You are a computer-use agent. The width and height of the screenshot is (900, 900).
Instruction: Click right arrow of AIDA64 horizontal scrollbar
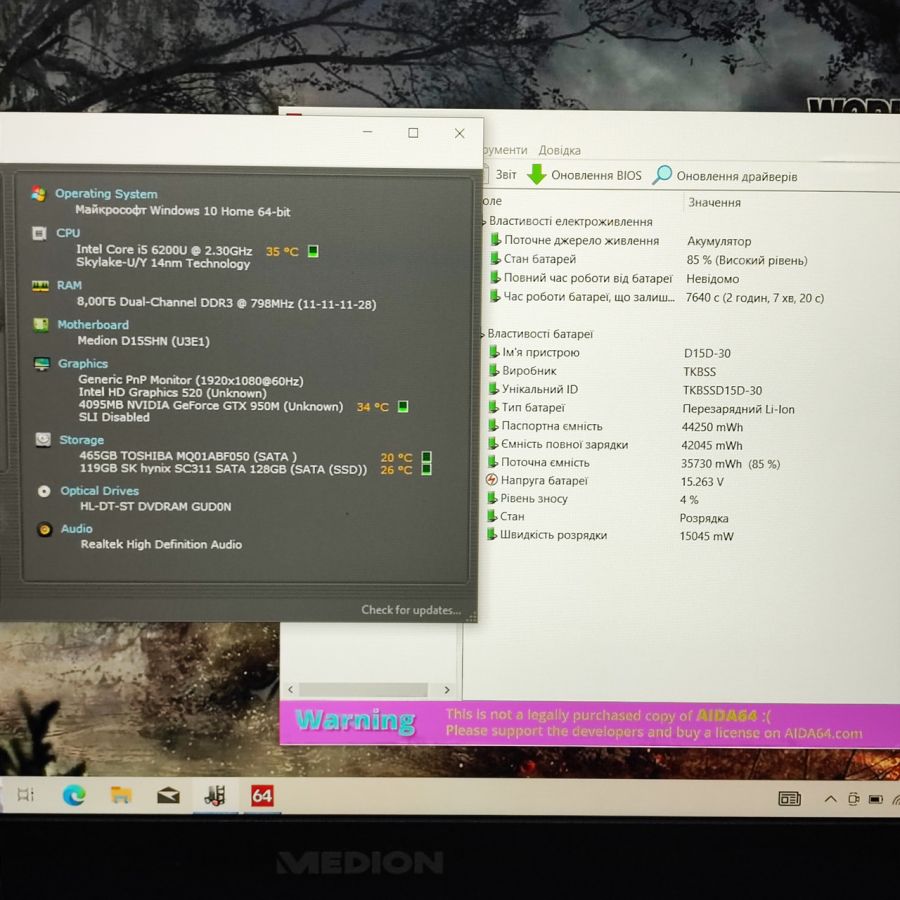447,690
